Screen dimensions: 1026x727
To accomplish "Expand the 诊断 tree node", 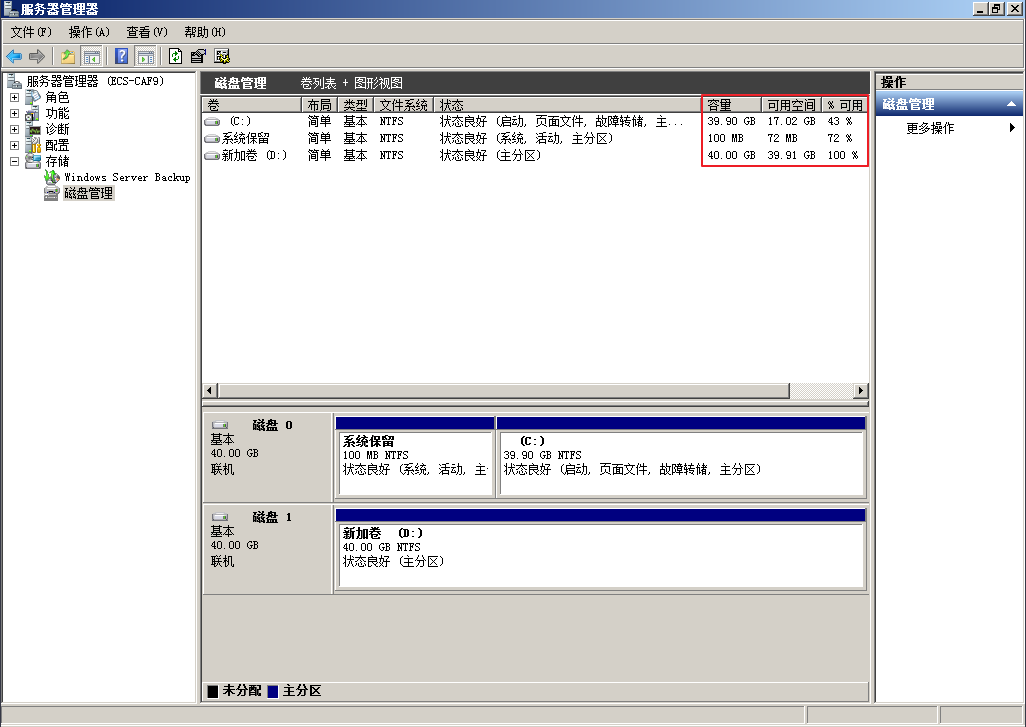I will [x=14, y=130].
